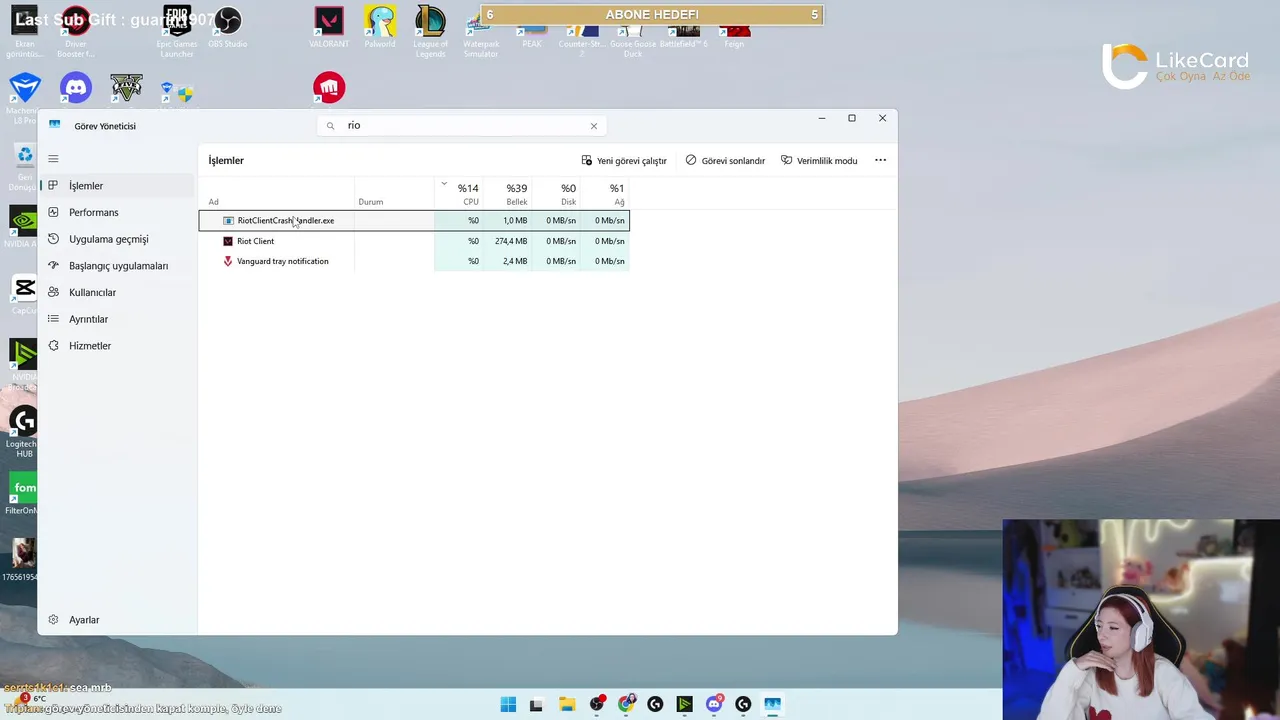1280x720 pixels.
Task: Switch to OBS Studio in the taskbar
Action: click(597, 705)
